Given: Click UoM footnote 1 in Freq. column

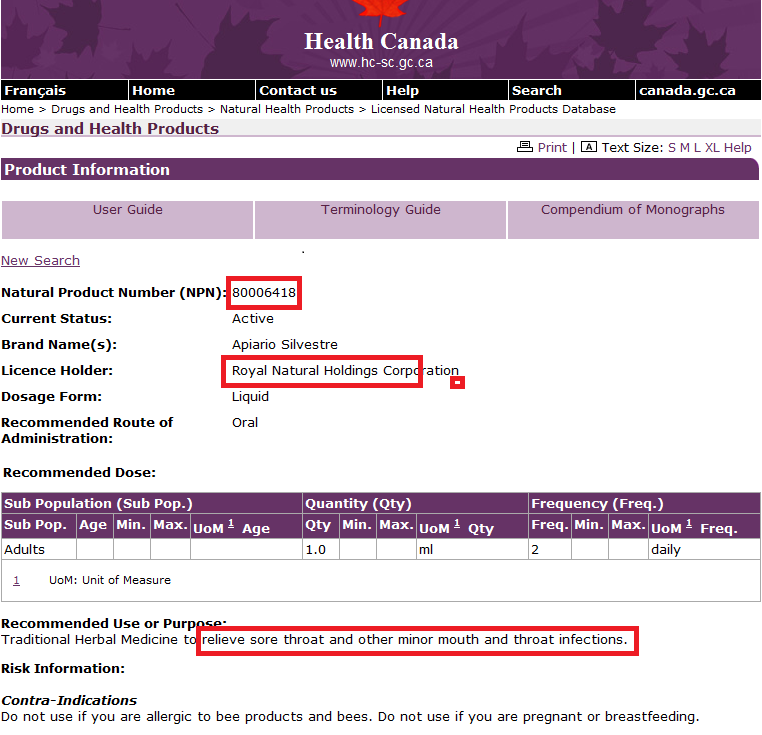Looking at the screenshot, I should (689, 524).
